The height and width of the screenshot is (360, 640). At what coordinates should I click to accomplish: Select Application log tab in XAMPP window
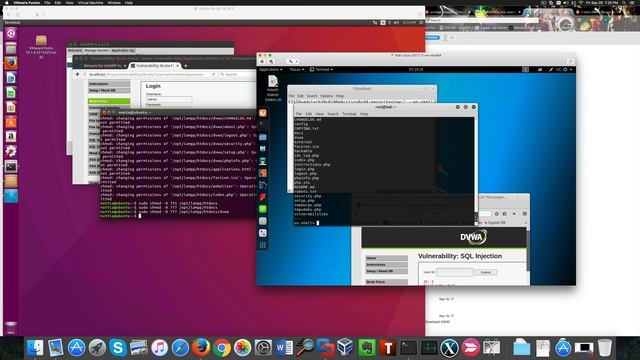pyautogui.click(x=123, y=51)
